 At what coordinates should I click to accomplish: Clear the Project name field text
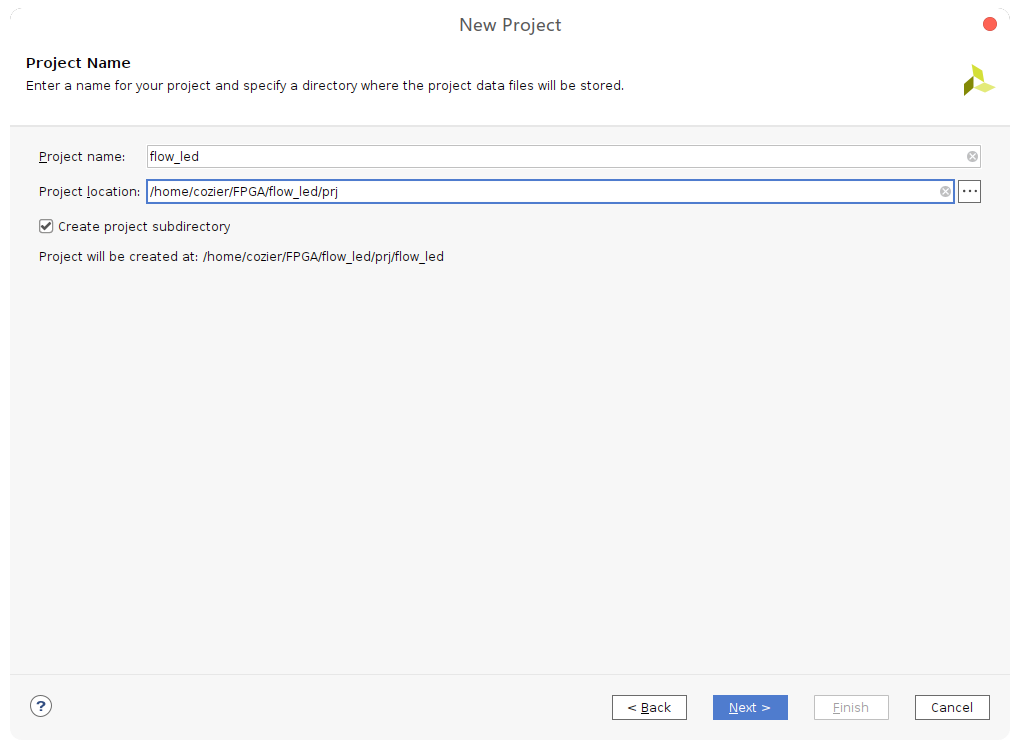(972, 157)
